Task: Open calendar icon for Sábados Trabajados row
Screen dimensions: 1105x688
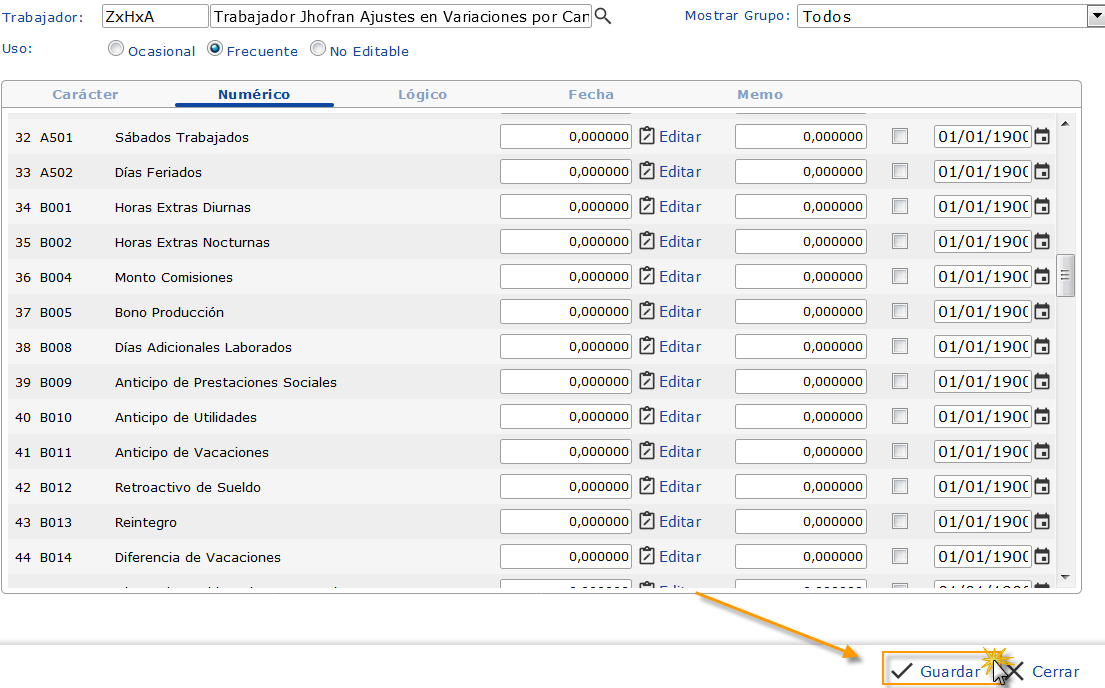Action: (1042, 137)
